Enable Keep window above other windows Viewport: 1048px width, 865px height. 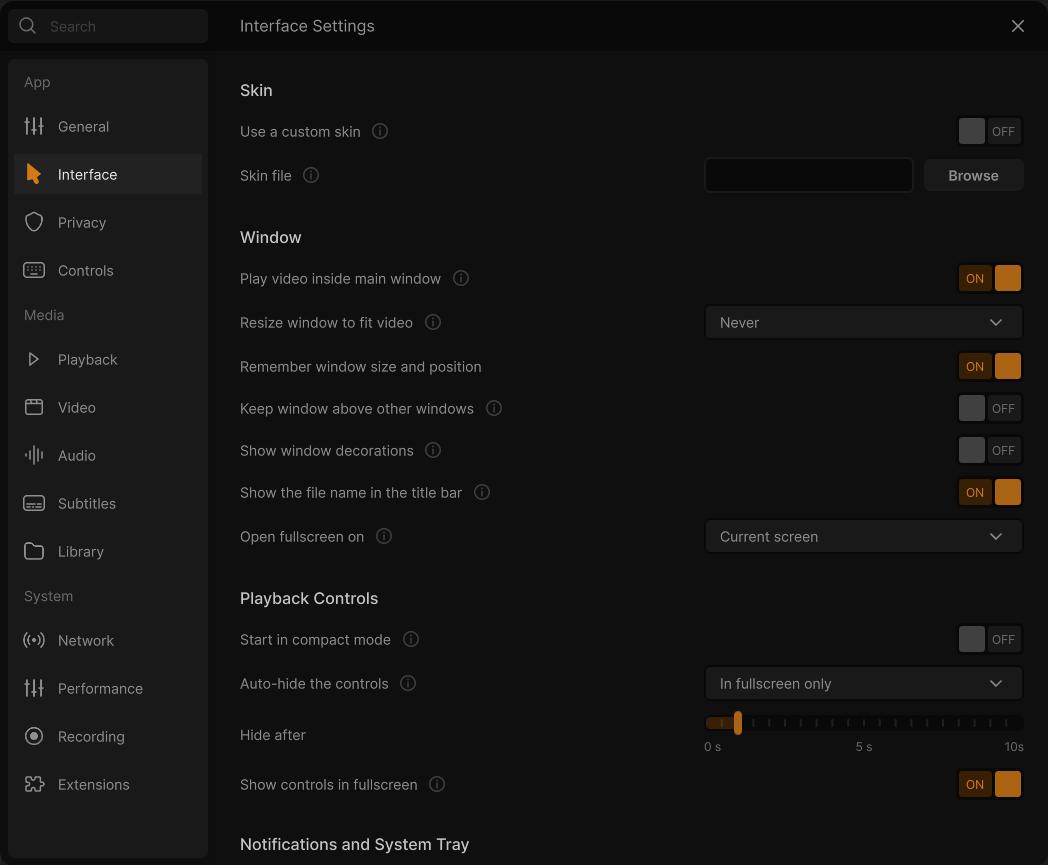pos(990,408)
